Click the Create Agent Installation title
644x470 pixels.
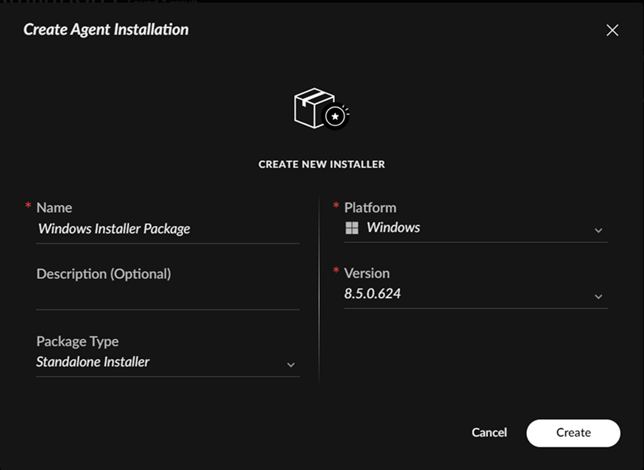(x=106, y=30)
